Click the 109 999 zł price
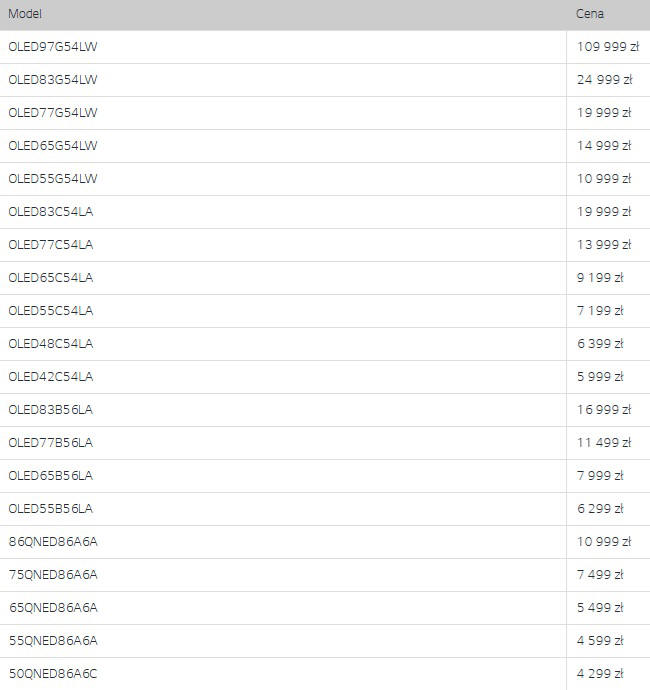This screenshot has width=650, height=690. pyautogui.click(x=608, y=47)
